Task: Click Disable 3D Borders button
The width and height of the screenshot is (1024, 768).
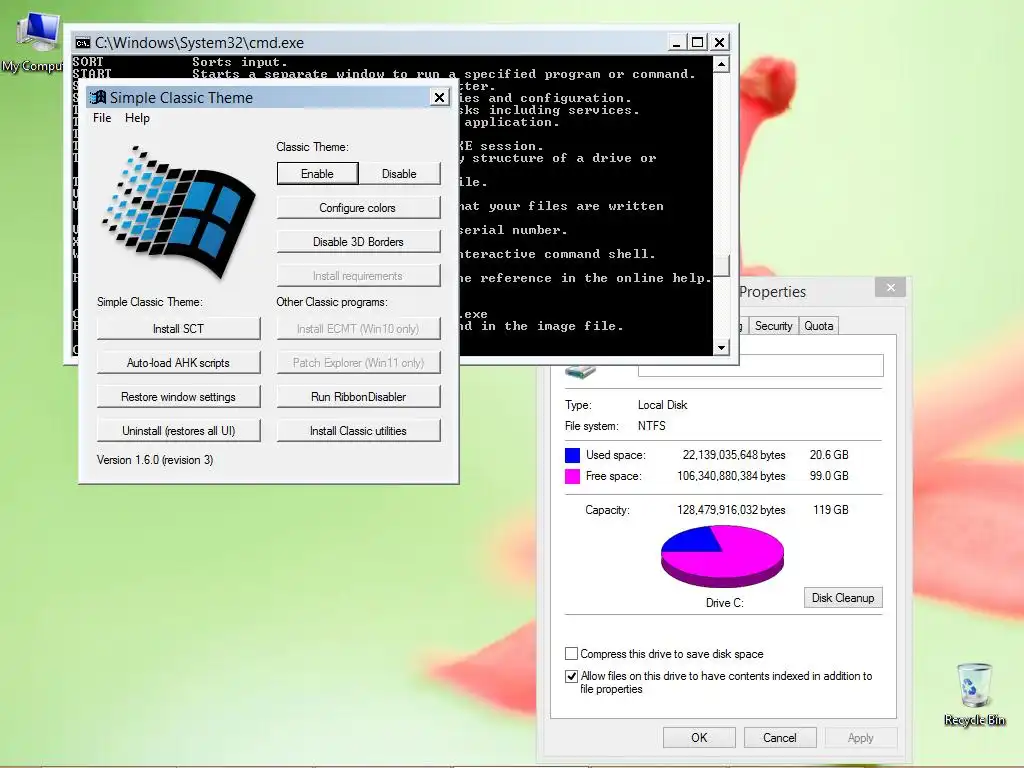Action: (x=358, y=242)
